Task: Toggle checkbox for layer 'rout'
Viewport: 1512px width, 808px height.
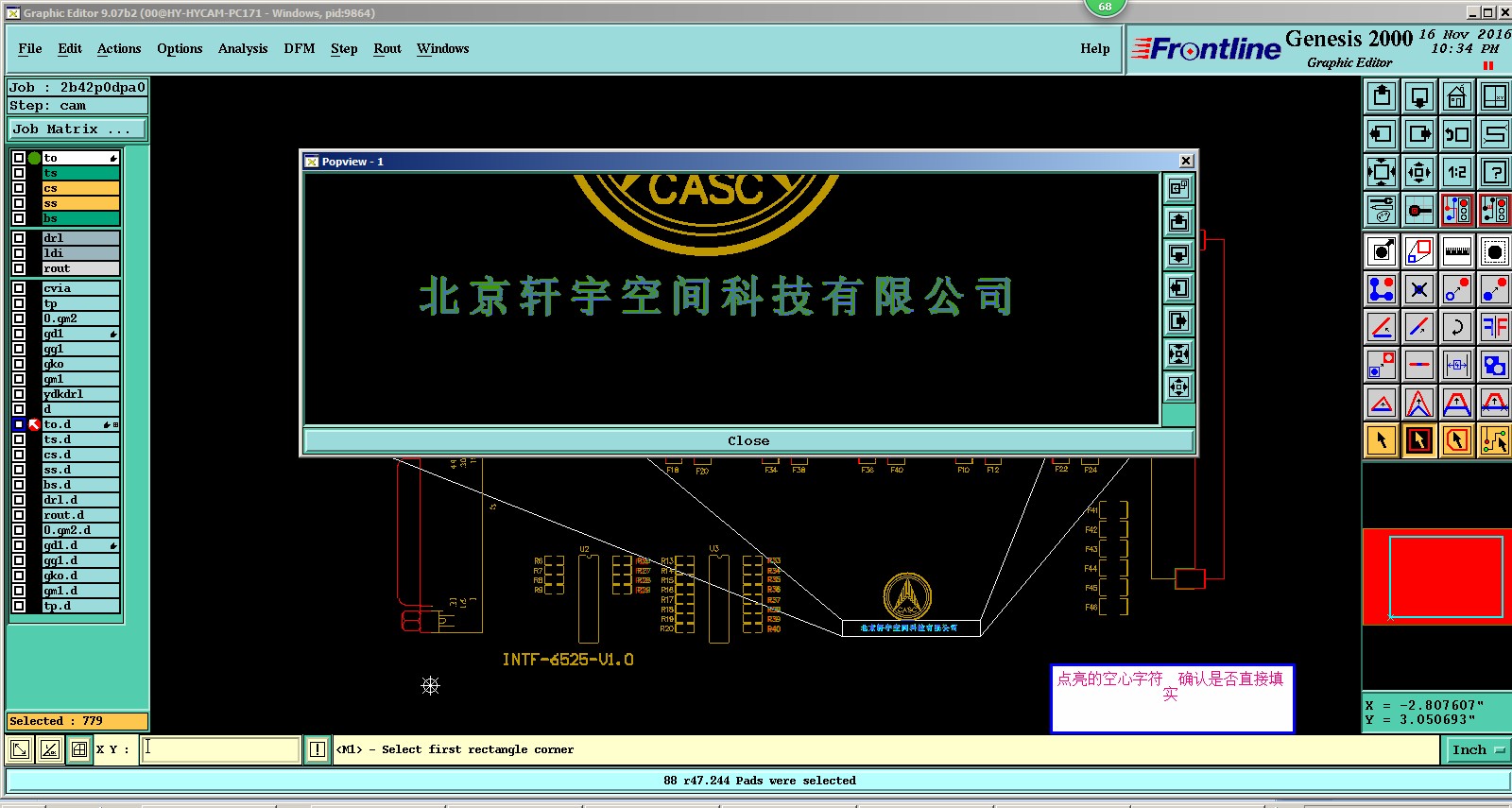Action: (19, 268)
